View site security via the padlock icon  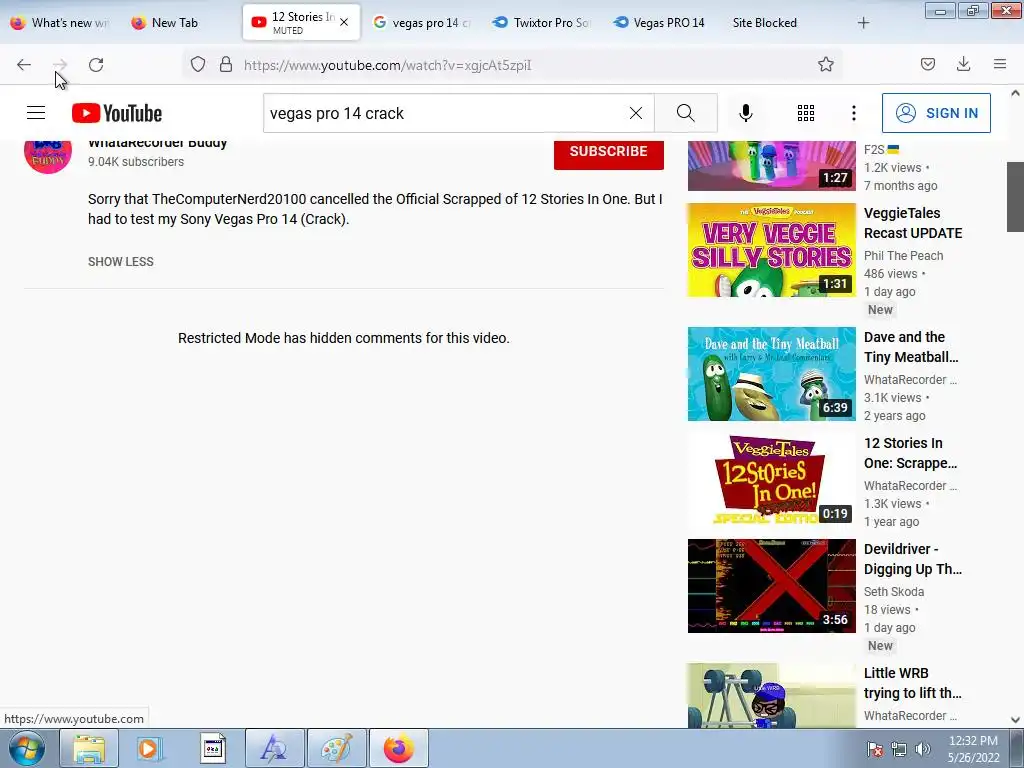(226, 64)
